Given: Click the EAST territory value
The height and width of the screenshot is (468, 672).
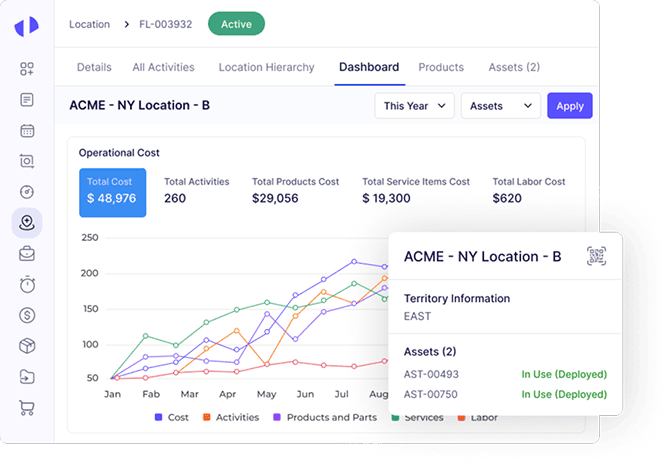Looking at the screenshot, I should click(x=417, y=316).
